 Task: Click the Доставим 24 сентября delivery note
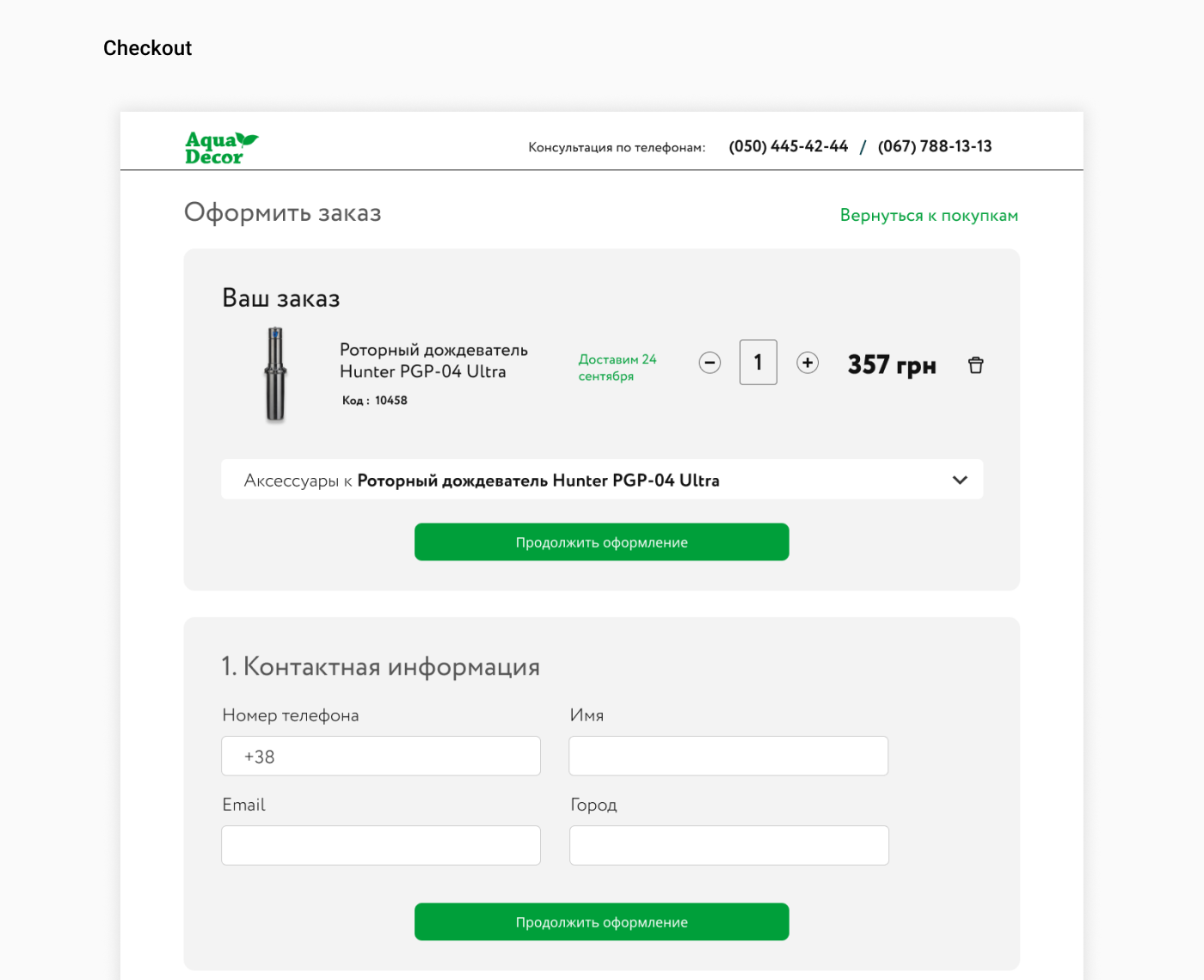[x=617, y=368]
